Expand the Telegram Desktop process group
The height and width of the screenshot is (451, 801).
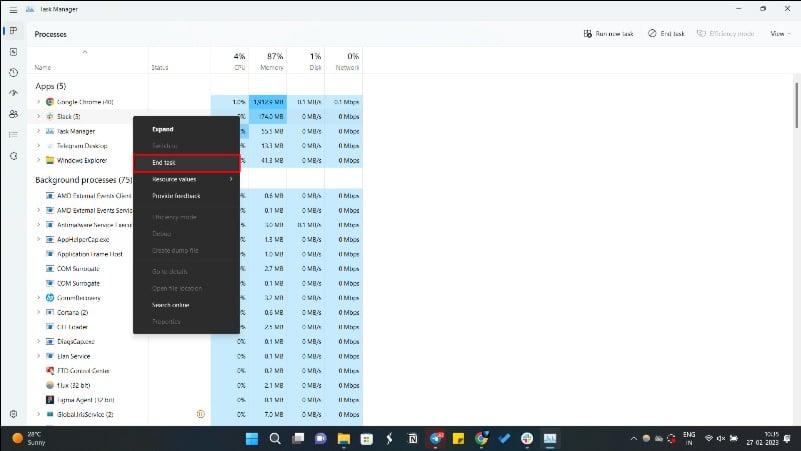(x=38, y=146)
